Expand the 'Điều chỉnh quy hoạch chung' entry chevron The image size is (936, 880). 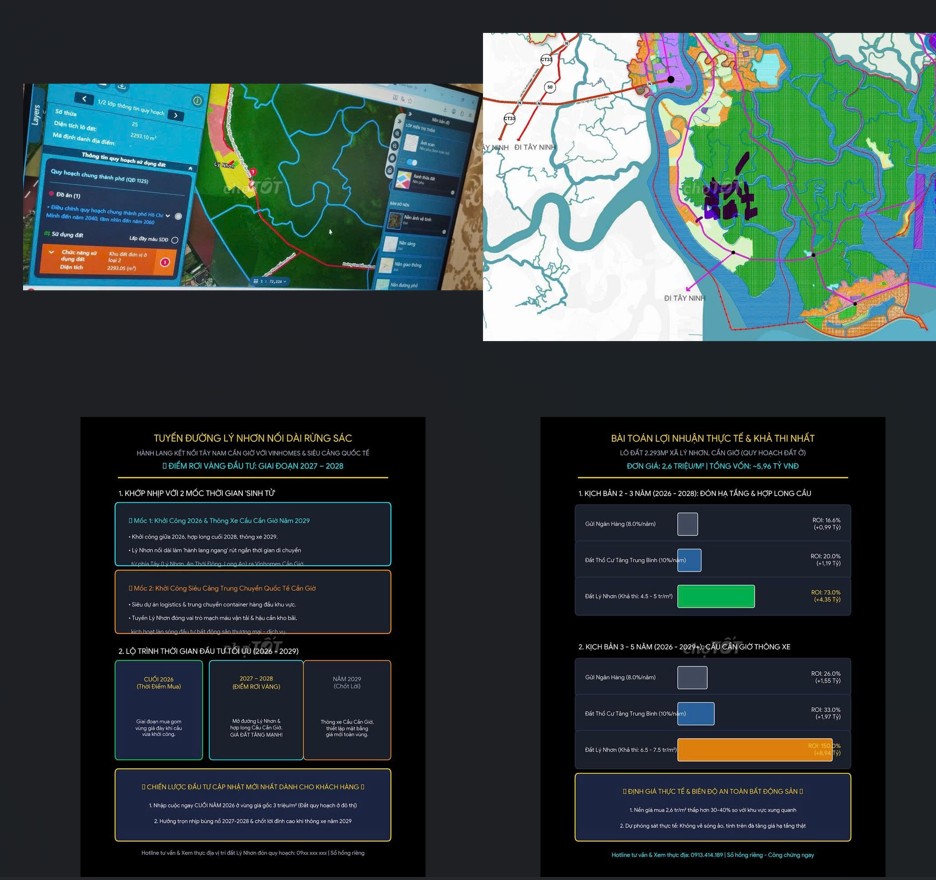[x=168, y=215]
